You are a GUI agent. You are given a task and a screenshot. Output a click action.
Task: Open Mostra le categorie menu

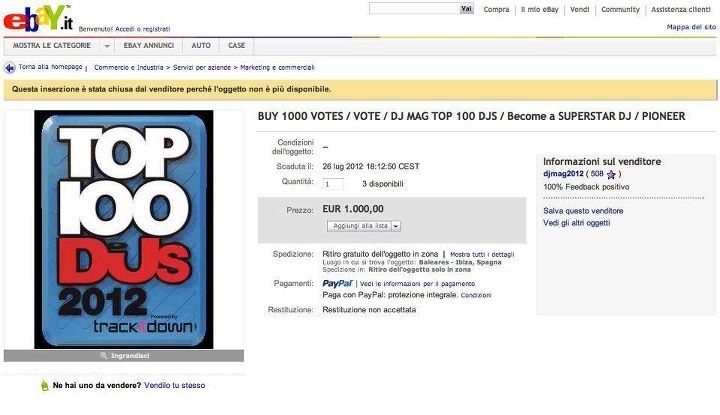click(52, 46)
